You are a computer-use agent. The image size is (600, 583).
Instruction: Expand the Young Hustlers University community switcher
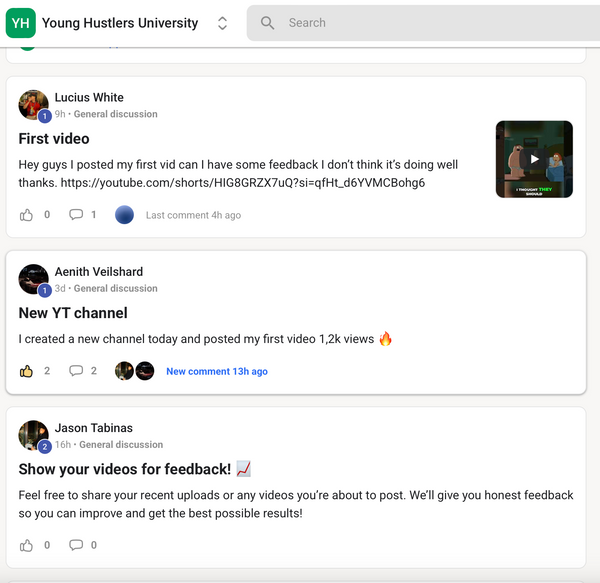(x=222, y=23)
